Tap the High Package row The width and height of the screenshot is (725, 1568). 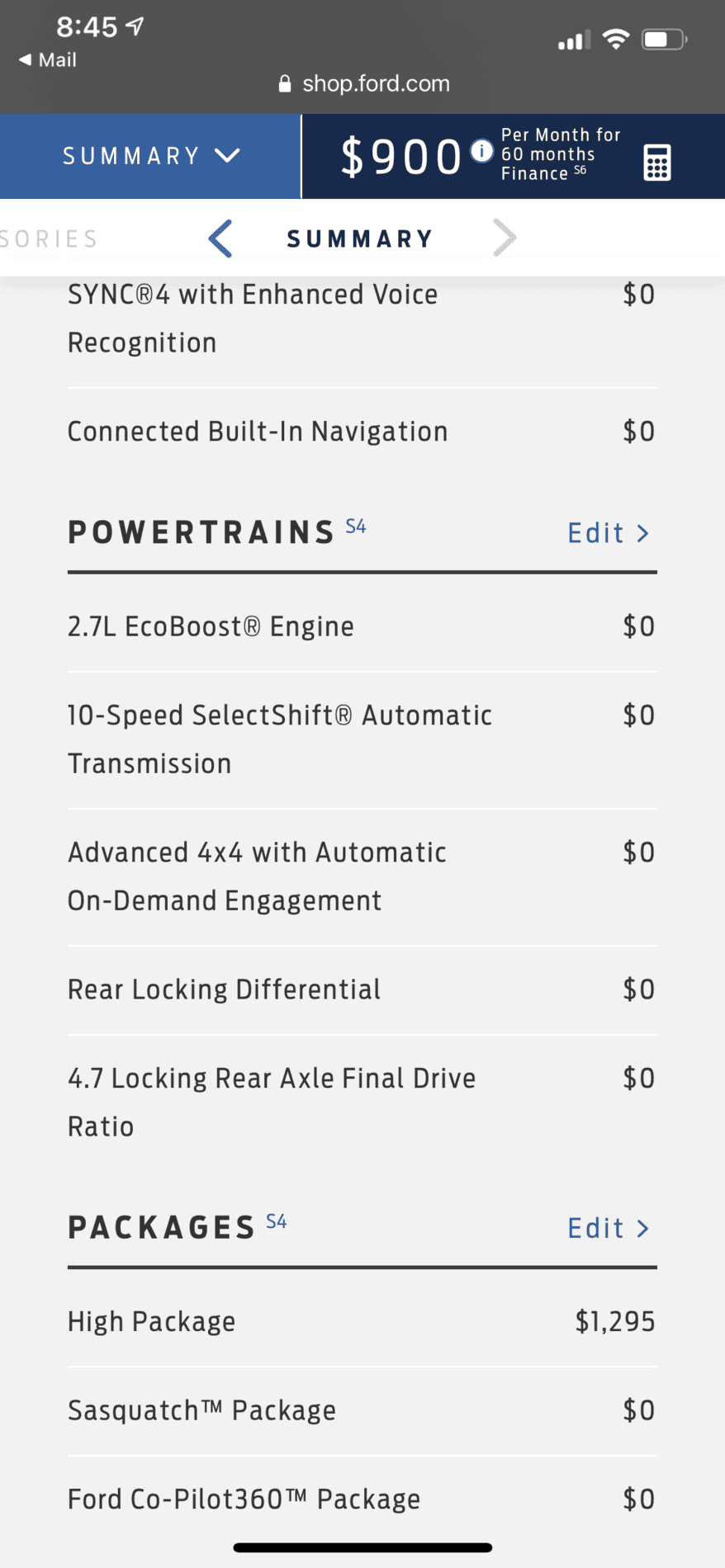click(x=362, y=1321)
